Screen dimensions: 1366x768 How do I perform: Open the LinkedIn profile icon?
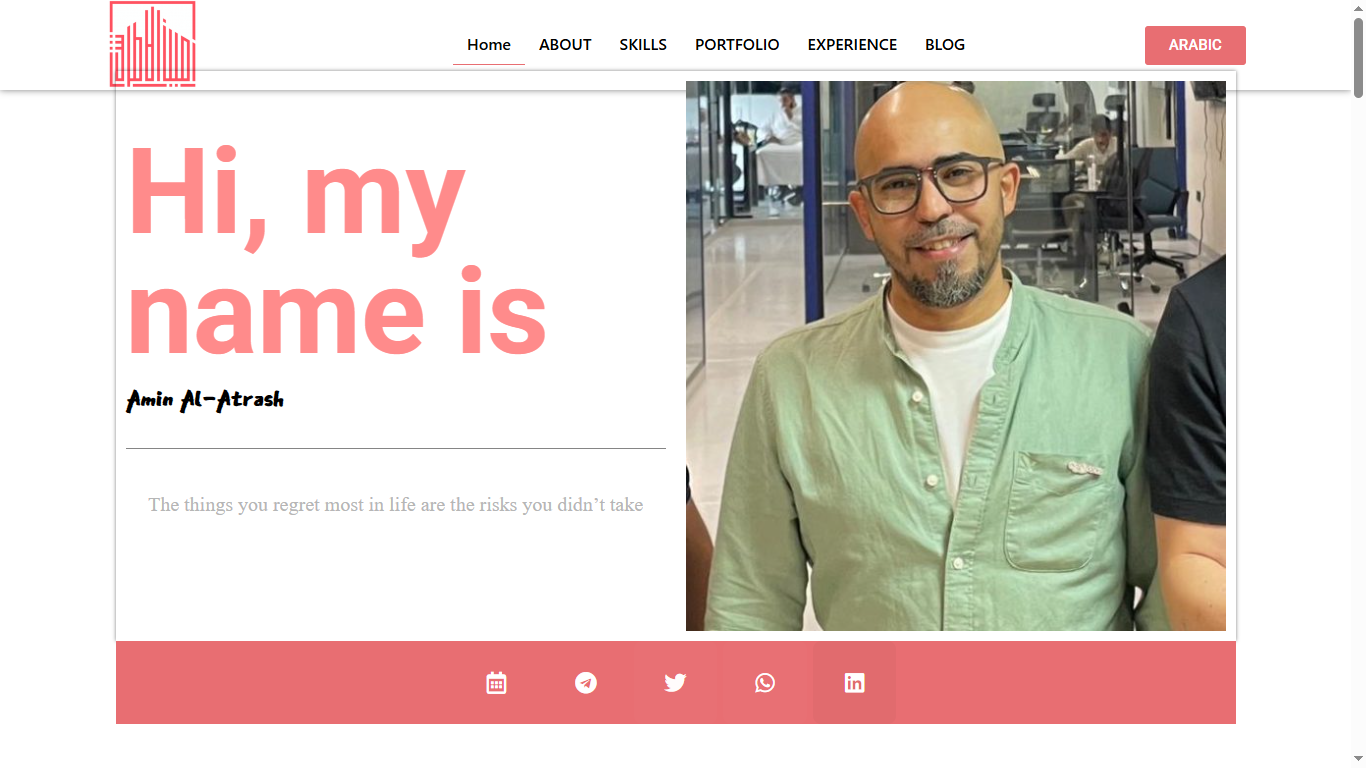(x=854, y=683)
